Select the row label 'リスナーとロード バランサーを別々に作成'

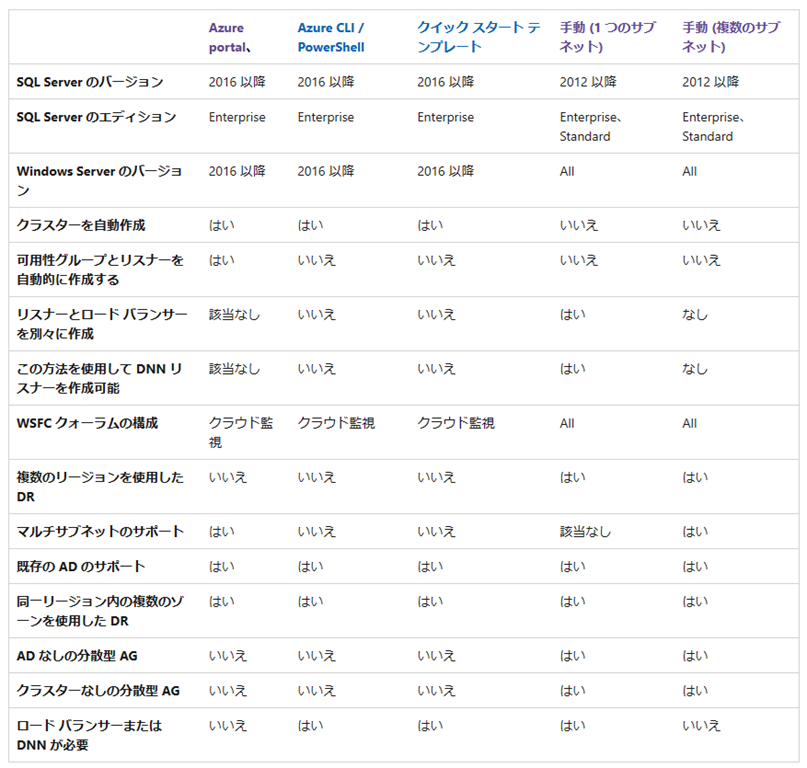point(102,324)
